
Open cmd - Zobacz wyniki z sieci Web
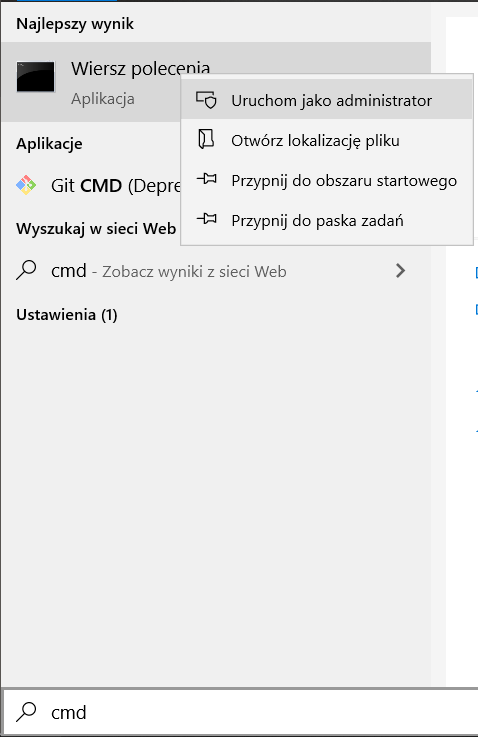click(216, 271)
